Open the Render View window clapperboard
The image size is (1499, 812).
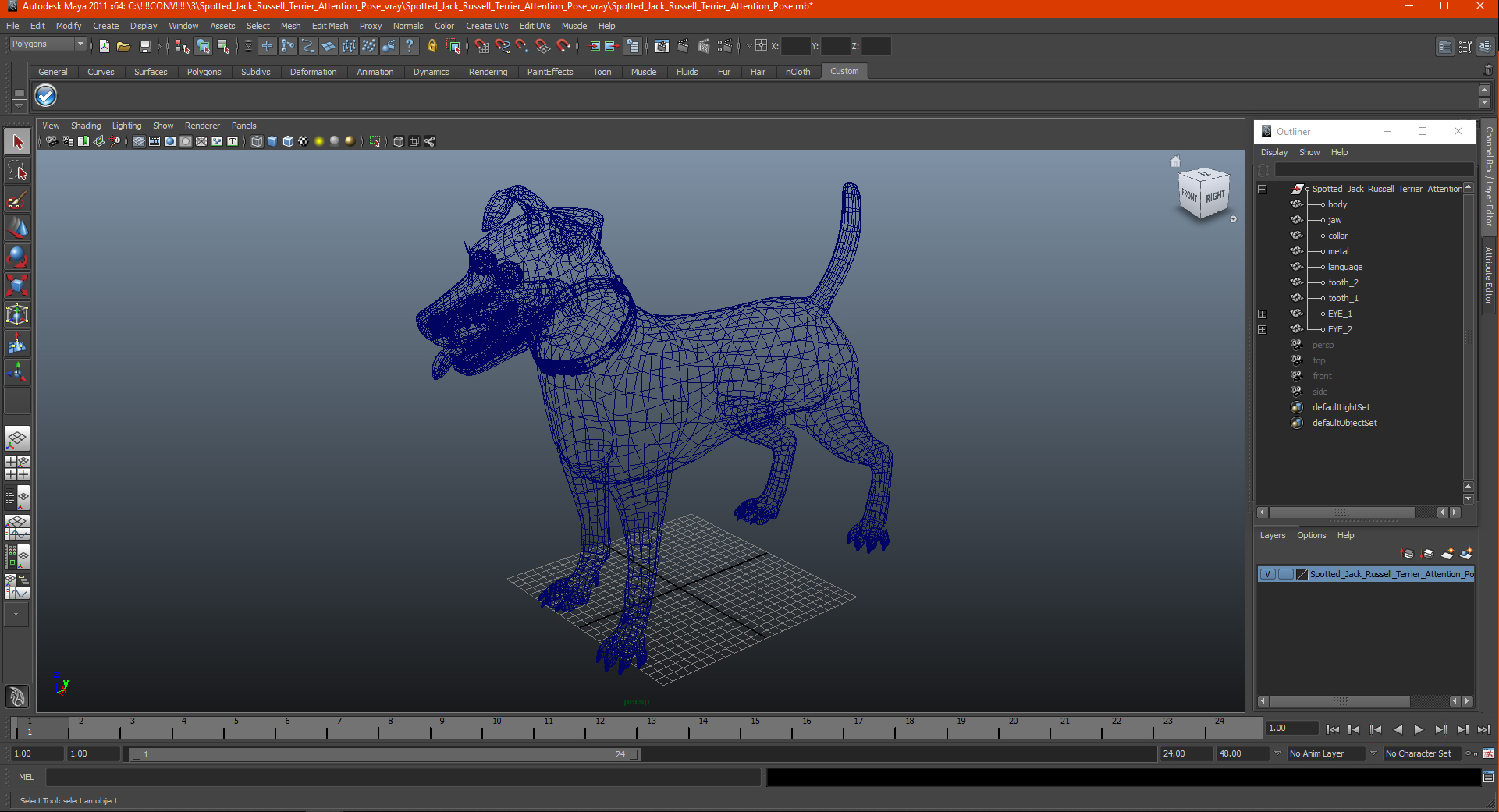662,46
